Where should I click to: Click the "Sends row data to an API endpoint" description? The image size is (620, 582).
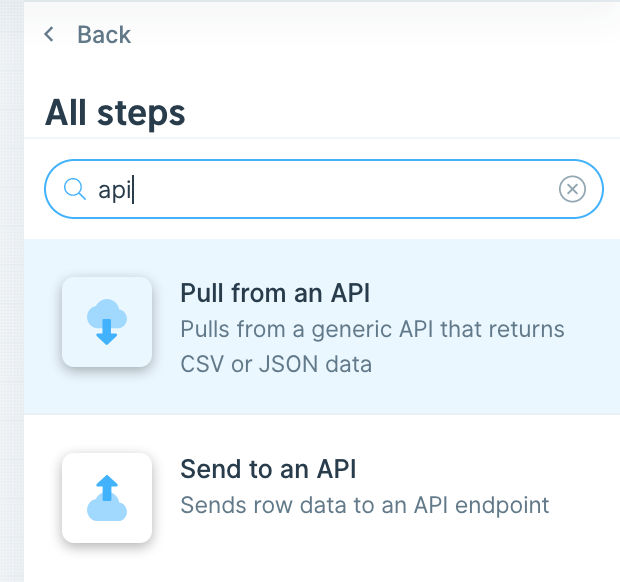(x=365, y=504)
